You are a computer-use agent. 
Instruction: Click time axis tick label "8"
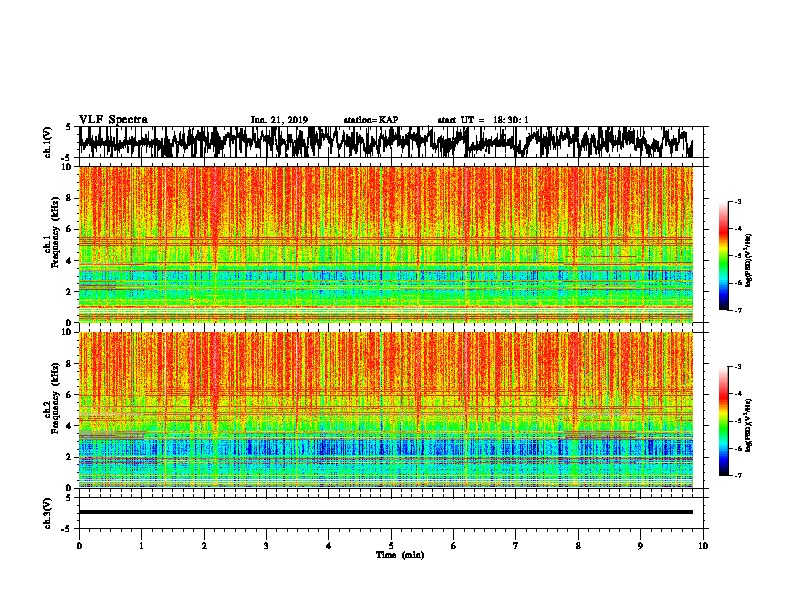click(578, 546)
